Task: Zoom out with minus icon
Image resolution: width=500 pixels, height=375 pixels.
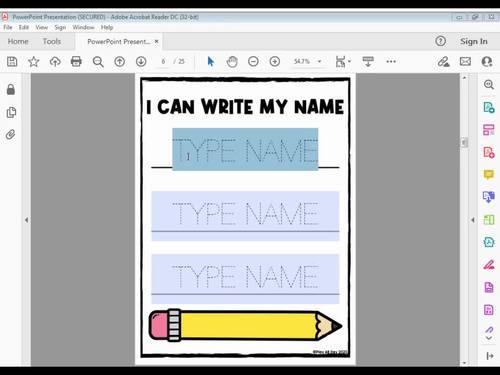Action: click(253, 62)
